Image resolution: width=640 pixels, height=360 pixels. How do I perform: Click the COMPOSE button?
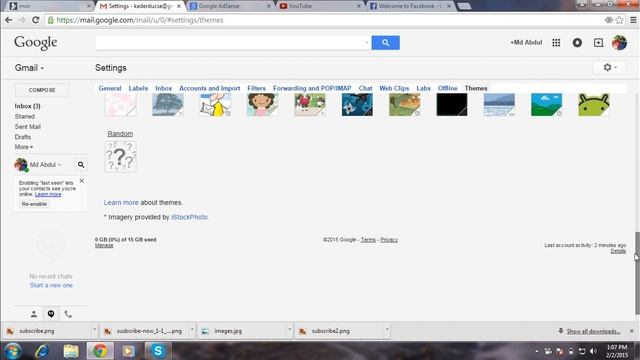point(42,90)
